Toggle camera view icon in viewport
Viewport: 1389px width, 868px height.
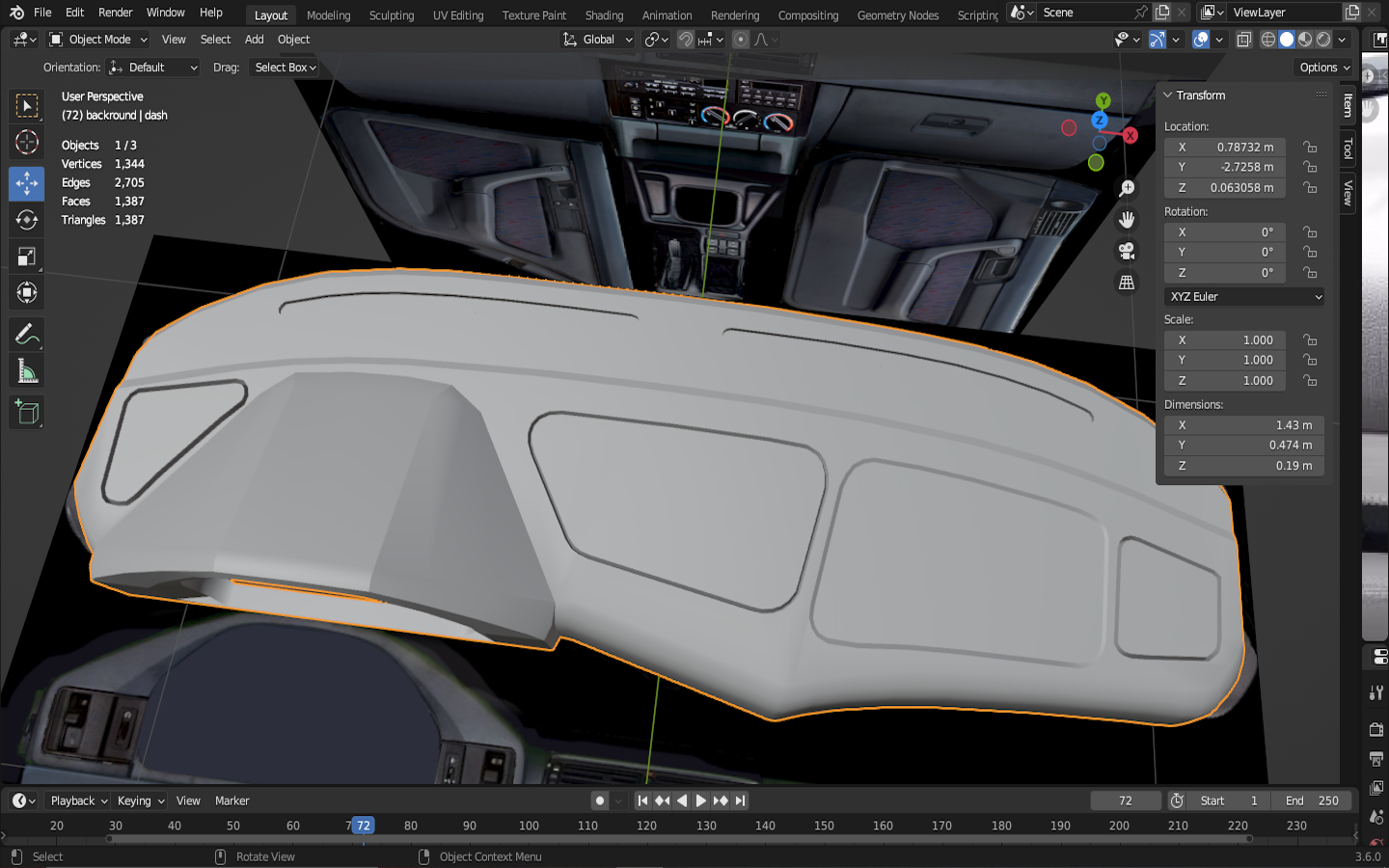coord(1126,252)
